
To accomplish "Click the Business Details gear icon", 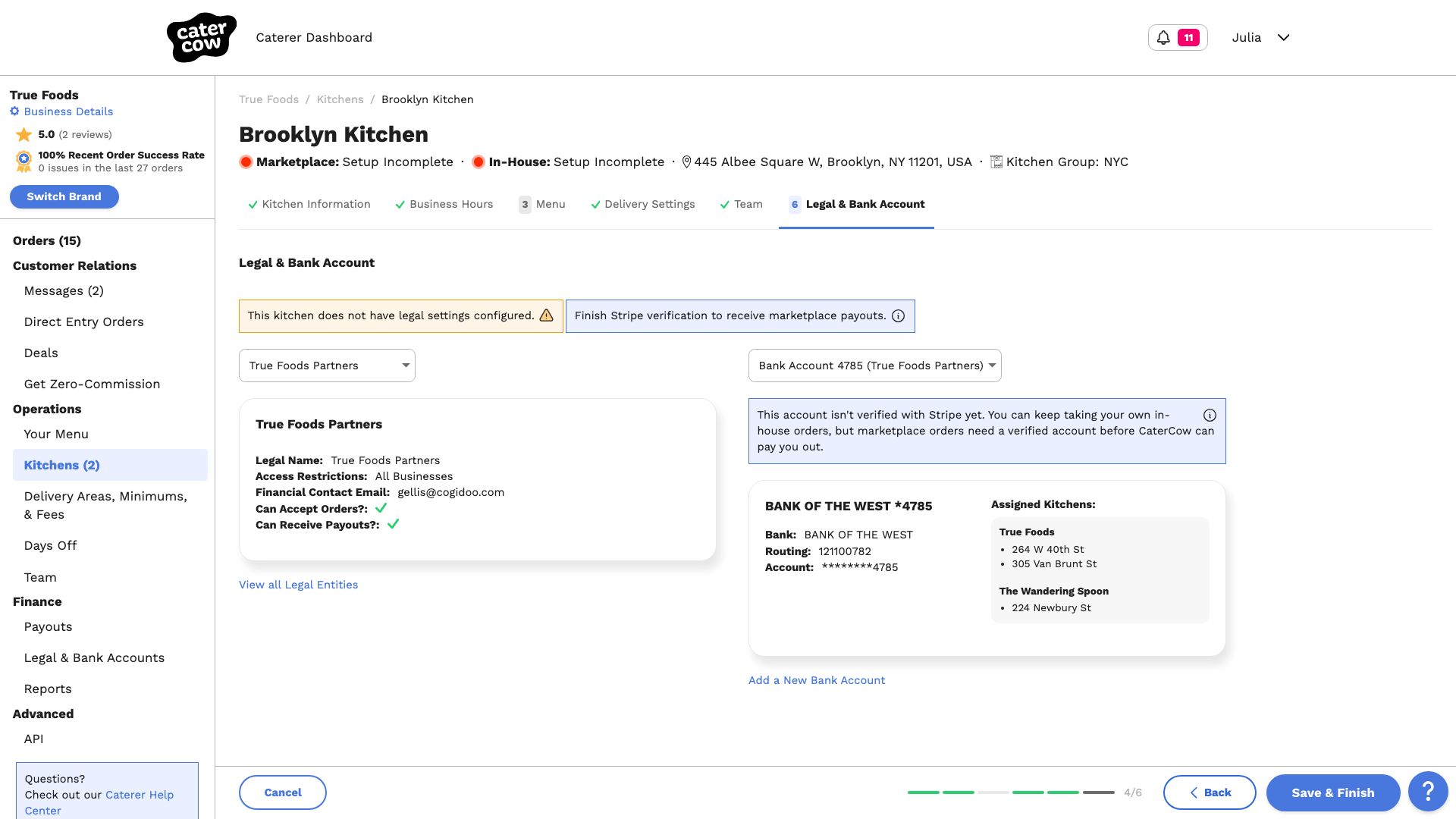I will coord(14,111).
